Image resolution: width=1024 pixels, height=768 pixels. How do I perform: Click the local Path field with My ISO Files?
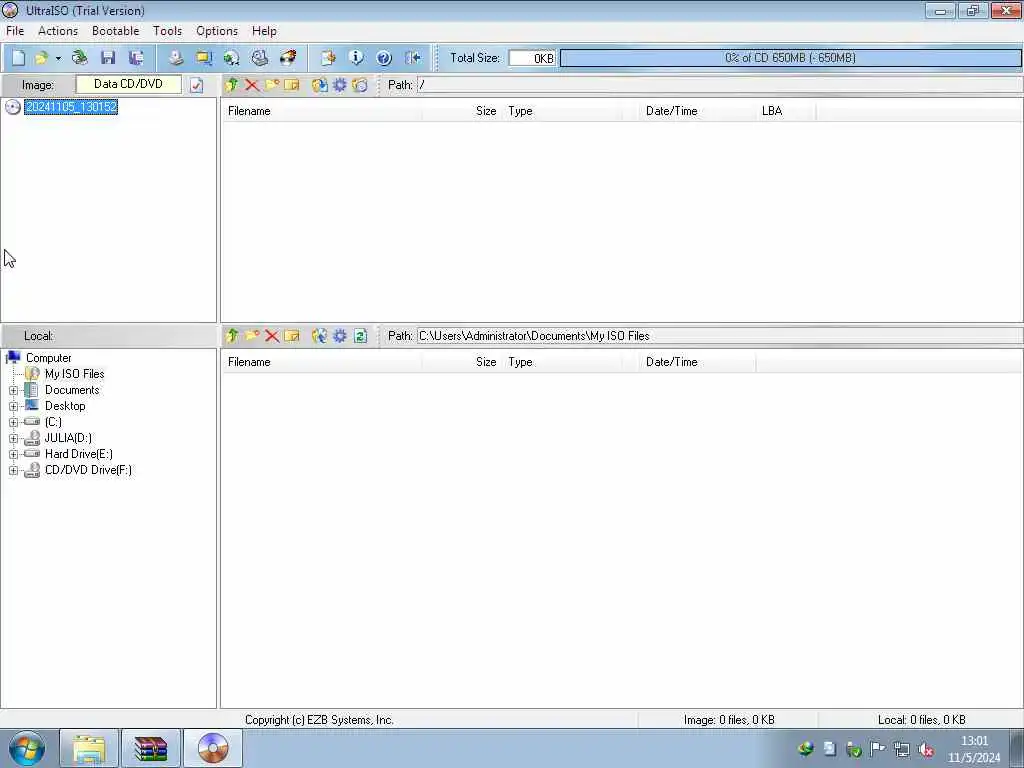[720, 336]
